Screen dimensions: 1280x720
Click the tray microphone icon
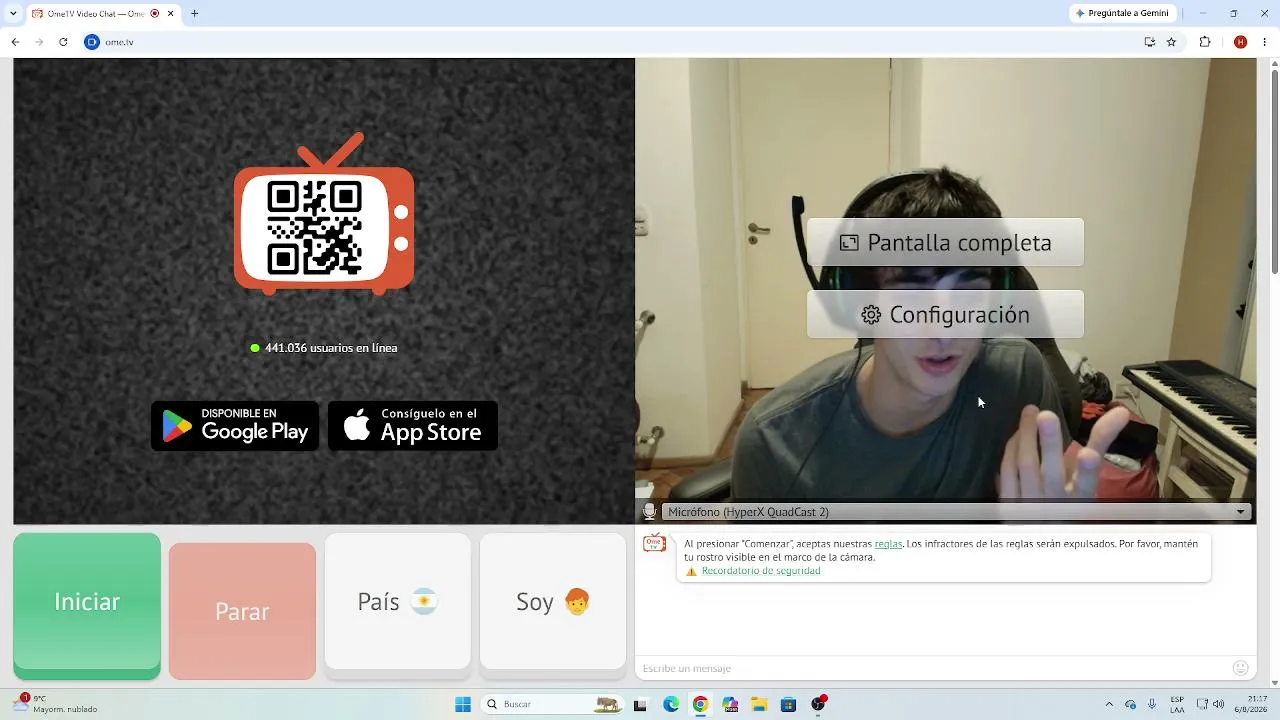tap(1152, 705)
